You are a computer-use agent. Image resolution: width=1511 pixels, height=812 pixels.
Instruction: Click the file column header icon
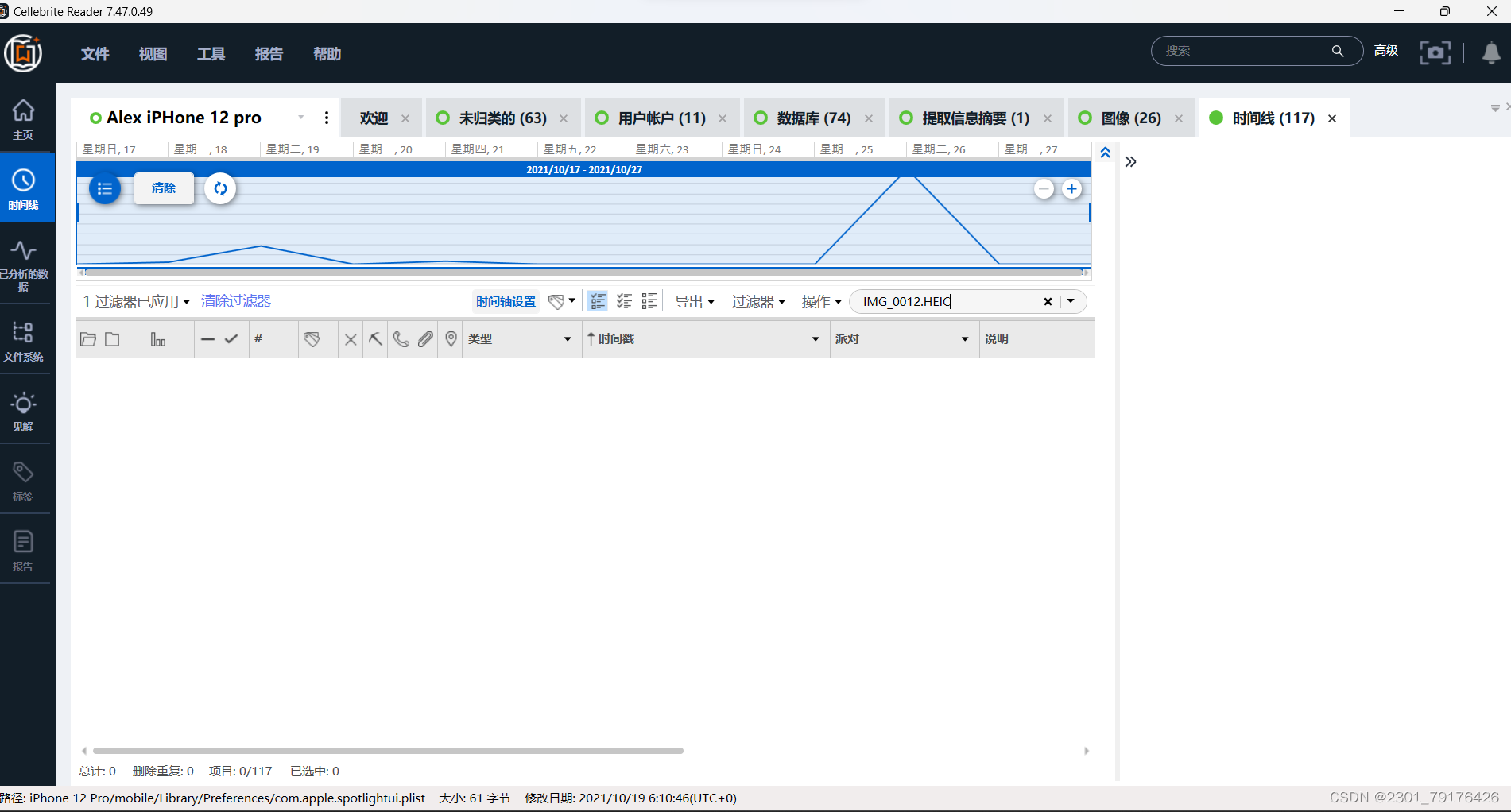click(x=112, y=339)
